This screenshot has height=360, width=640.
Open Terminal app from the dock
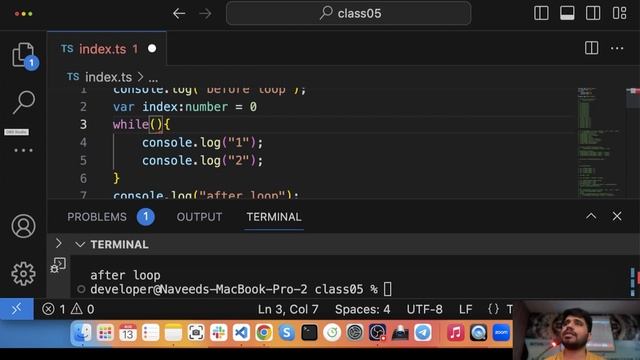pyautogui.click(x=309, y=333)
